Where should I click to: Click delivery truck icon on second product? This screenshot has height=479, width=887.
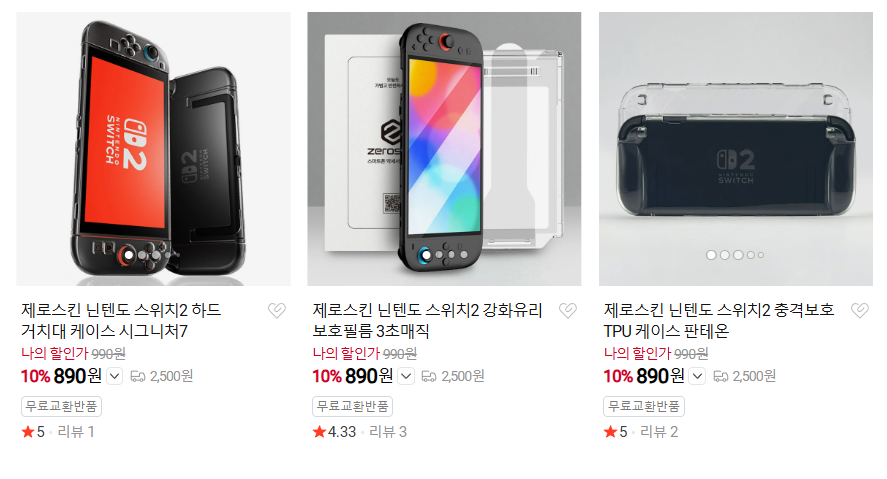[429, 376]
